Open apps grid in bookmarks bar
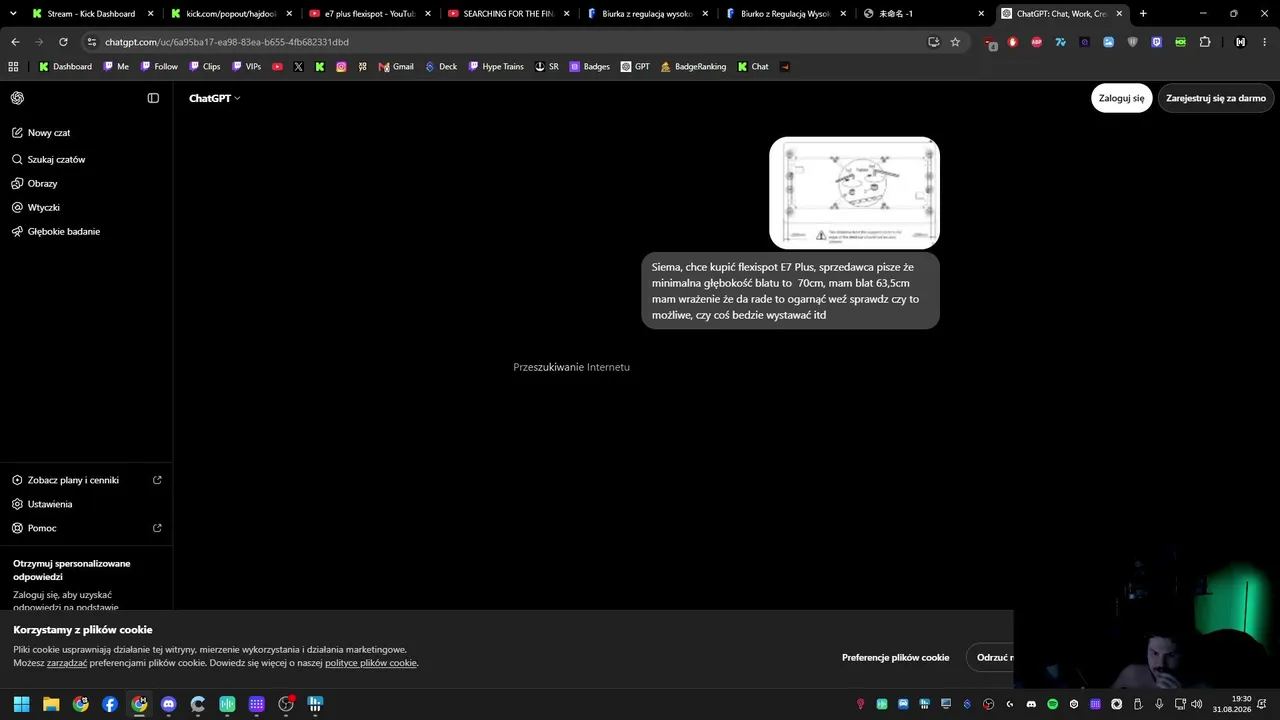The image size is (1280, 720). (x=13, y=67)
